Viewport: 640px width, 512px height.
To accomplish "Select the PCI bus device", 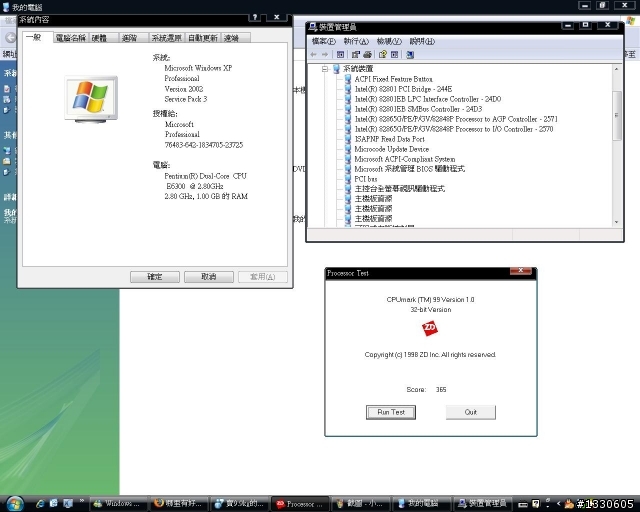I will tap(366, 179).
